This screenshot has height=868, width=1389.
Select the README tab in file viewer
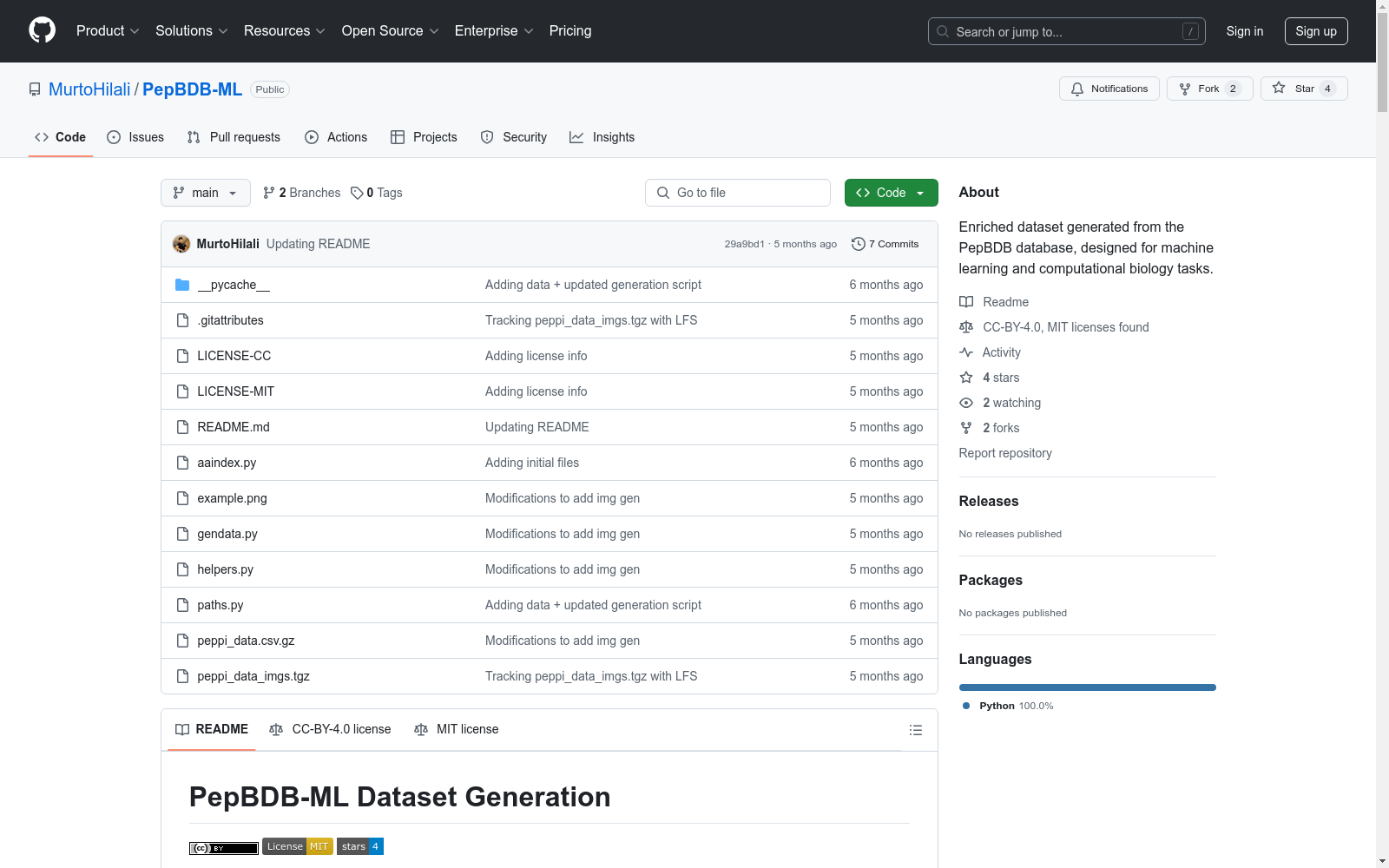coord(212,729)
